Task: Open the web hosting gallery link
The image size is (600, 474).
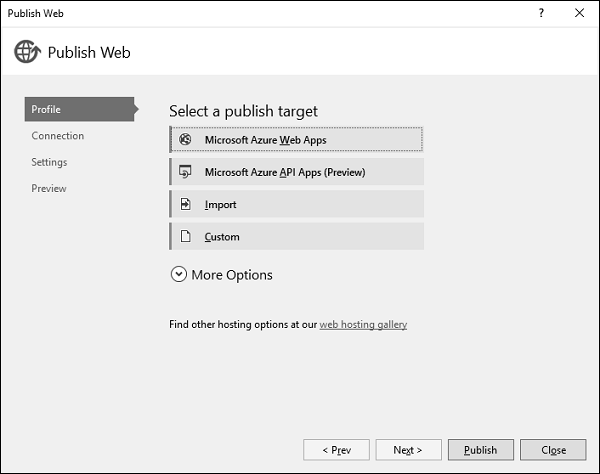Action: tap(363, 325)
